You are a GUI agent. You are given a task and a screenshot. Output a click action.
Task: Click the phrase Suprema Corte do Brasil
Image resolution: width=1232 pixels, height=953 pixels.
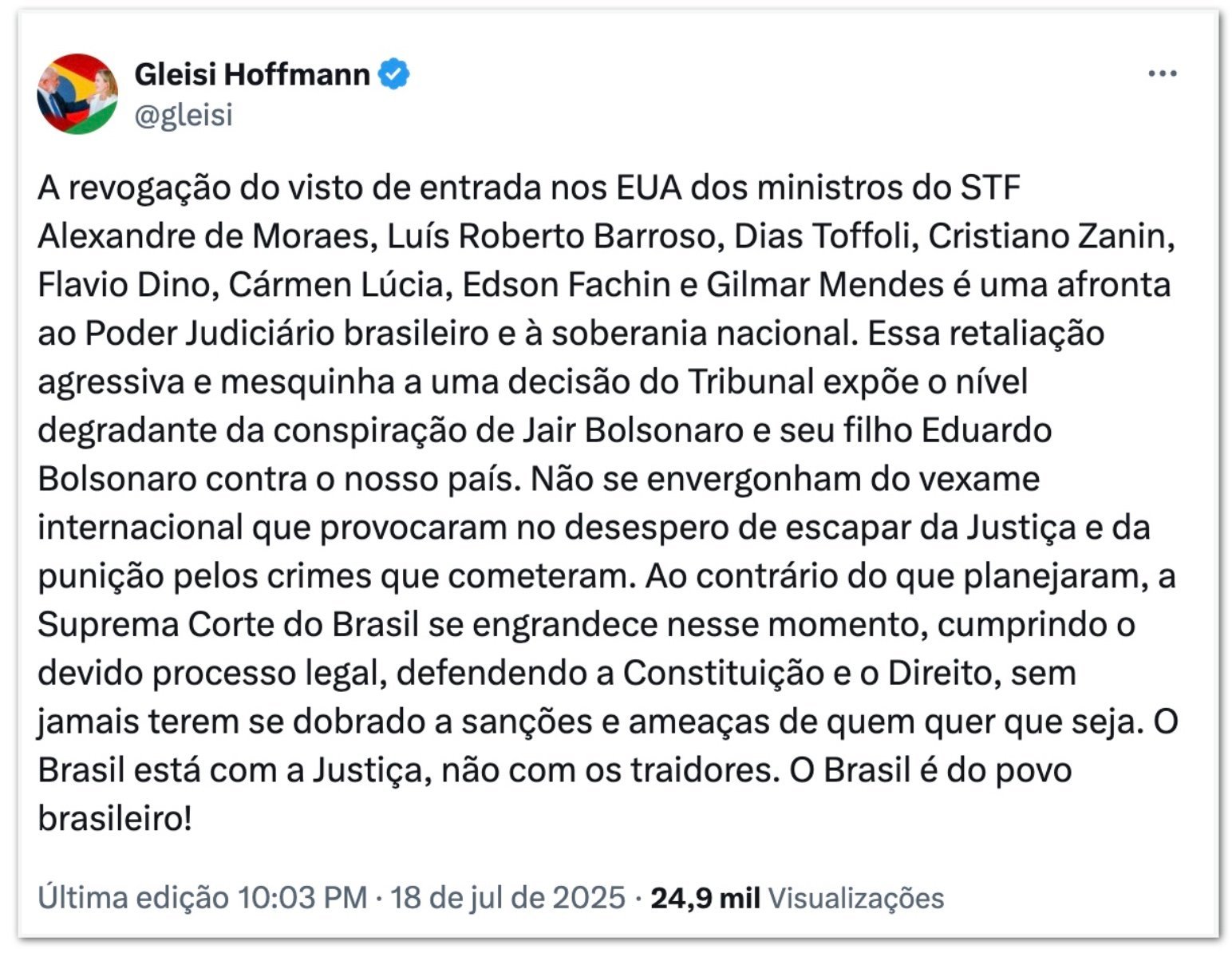tap(228, 626)
